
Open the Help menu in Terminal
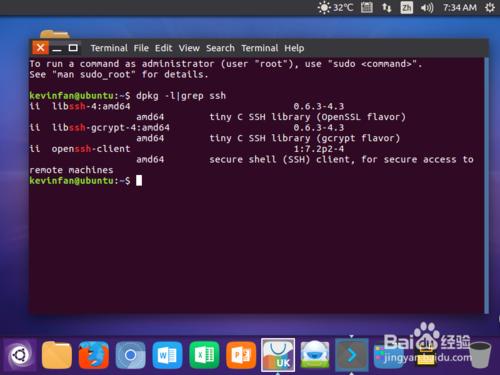pos(294,48)
